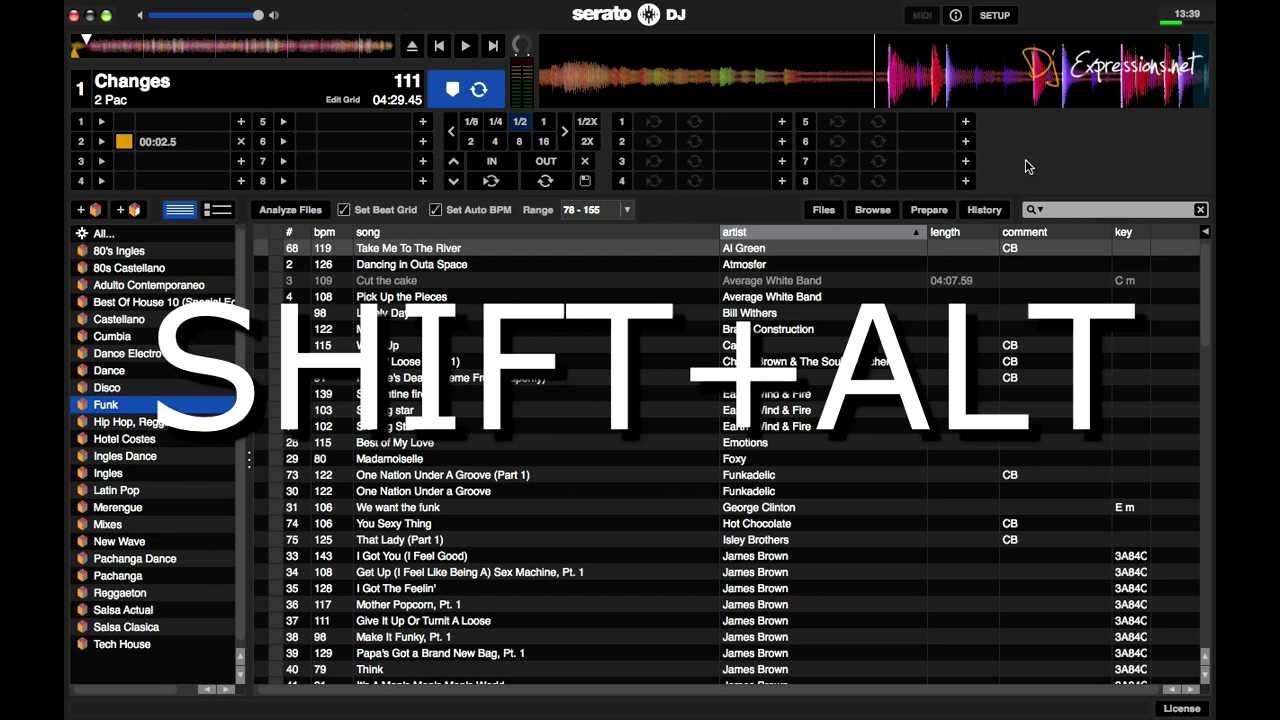Switch to the cue point mode icon in the blue panel
This screenshot has height=720, width=1280.
point(452,90)
